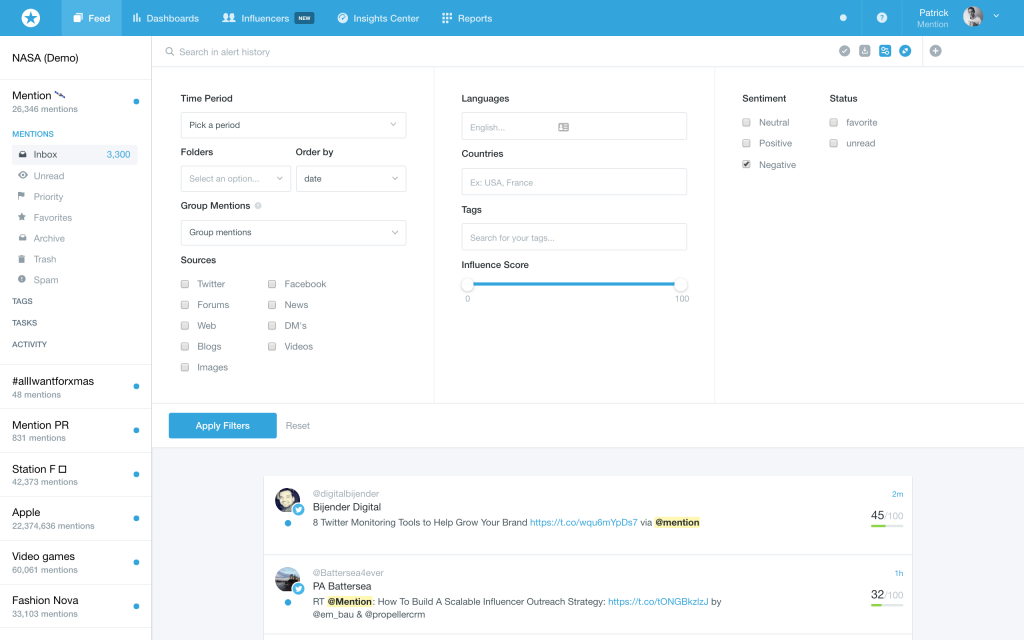
Task: Tick the Blogs source checkbox
Action: [185, 347]
